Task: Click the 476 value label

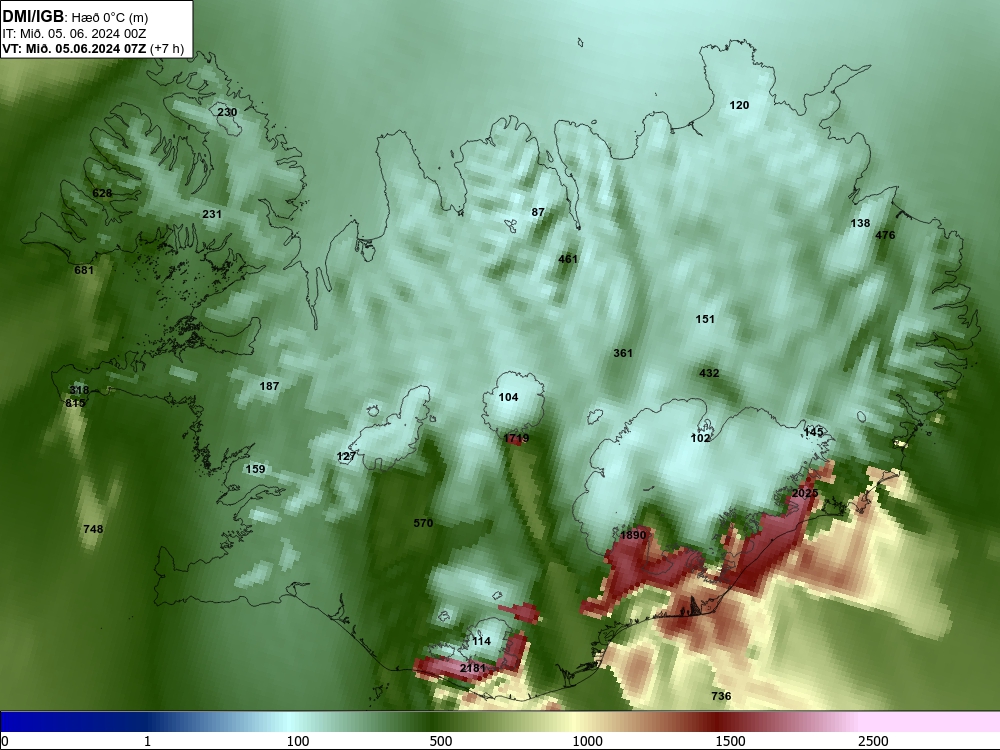Action: [x=885, y=235]
